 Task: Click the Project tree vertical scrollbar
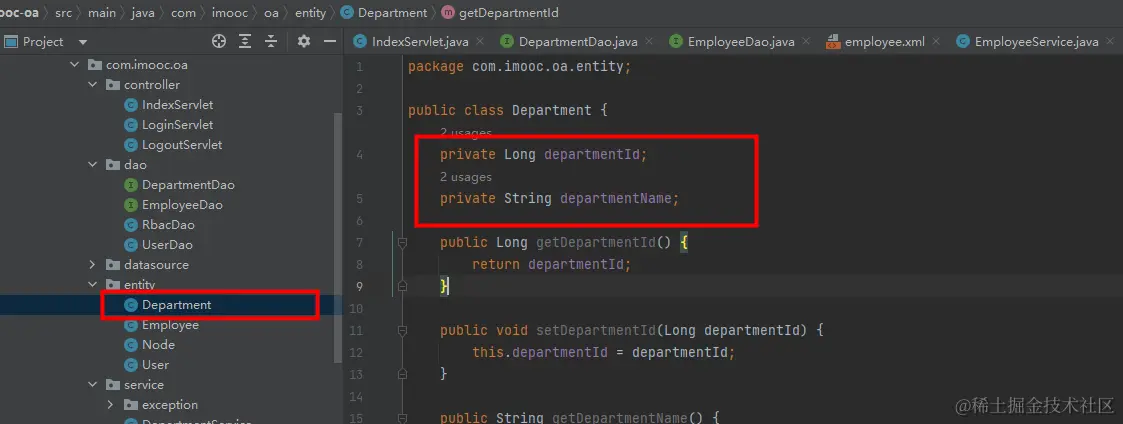pyautogui.click(x=338, y=236)
